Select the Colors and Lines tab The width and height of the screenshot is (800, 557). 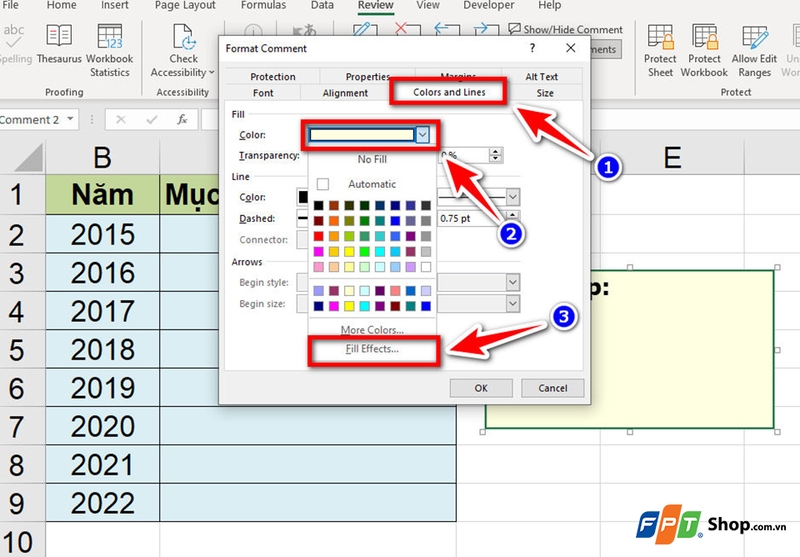point(449,92)
